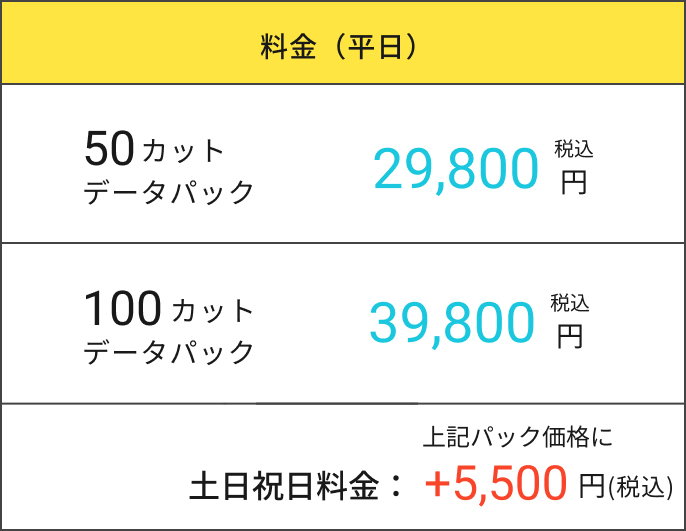Click the red +5,500 surcharge
This screenshot has width=686, height=531.
tap(497, 485)
